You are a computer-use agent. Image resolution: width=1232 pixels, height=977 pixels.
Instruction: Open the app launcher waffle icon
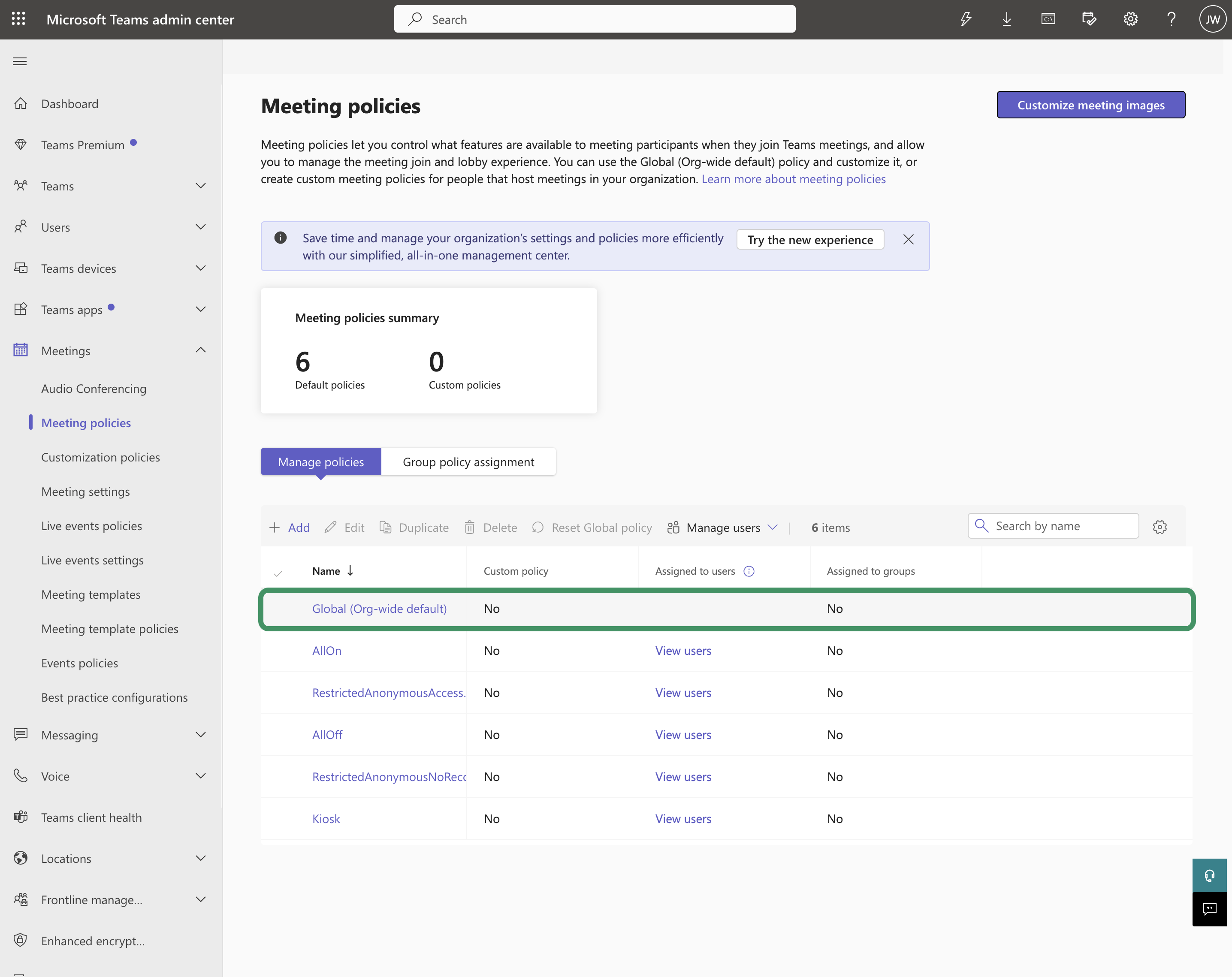19,19
